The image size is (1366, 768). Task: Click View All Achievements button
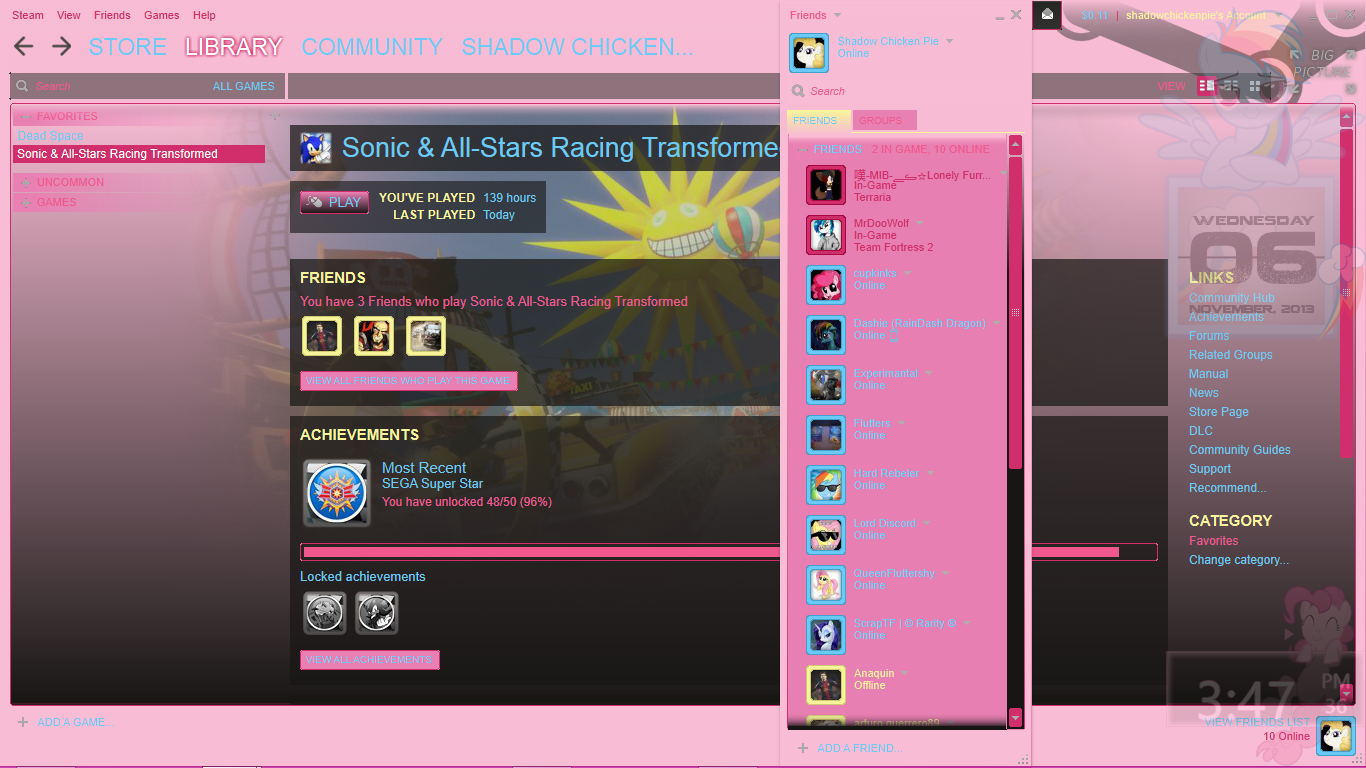click(369, 660)
